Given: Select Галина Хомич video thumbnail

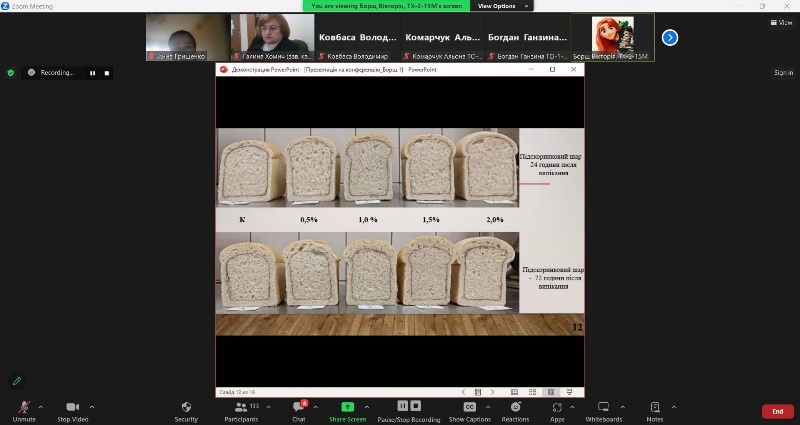Looking at the screenshot, I should (272, 37).
